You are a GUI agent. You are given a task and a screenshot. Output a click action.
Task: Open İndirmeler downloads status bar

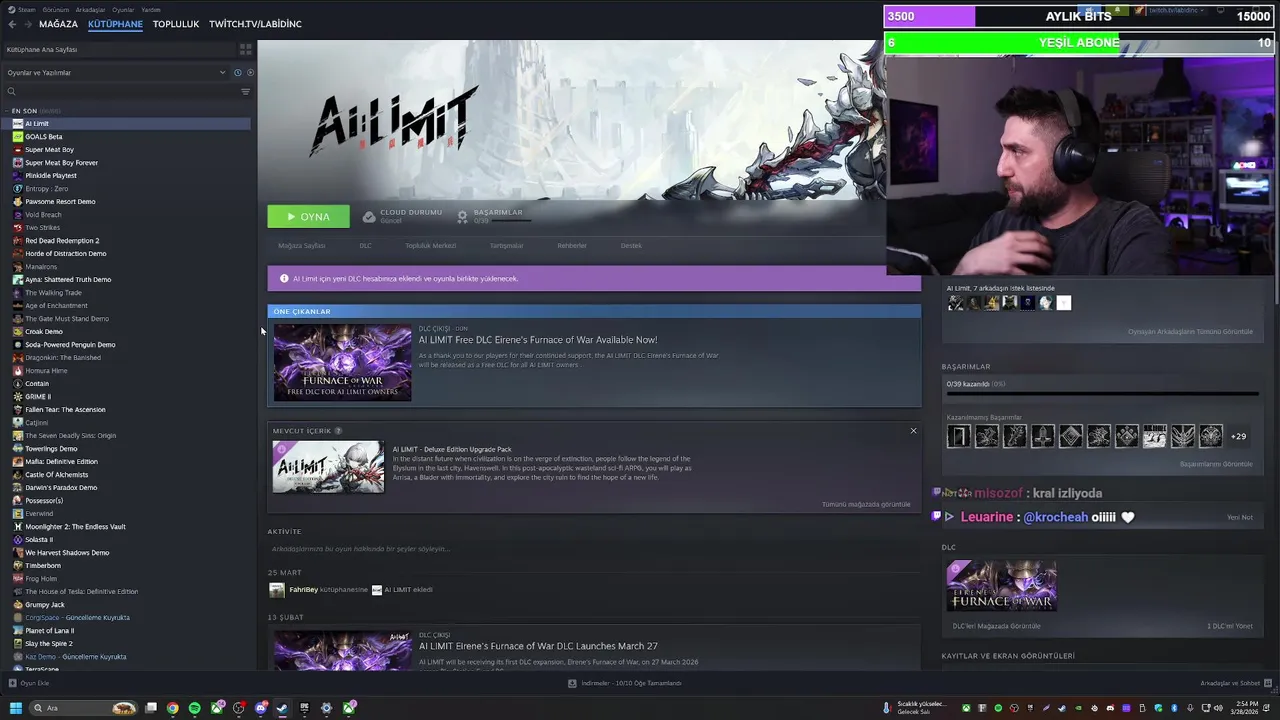pos(625,683)
